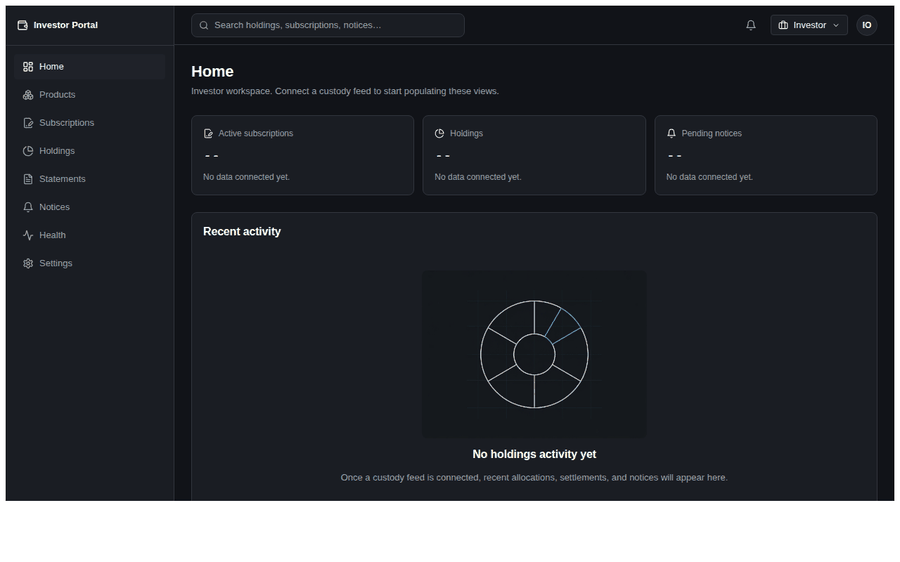Click the Holdings card pie icon

click(440, 134)
